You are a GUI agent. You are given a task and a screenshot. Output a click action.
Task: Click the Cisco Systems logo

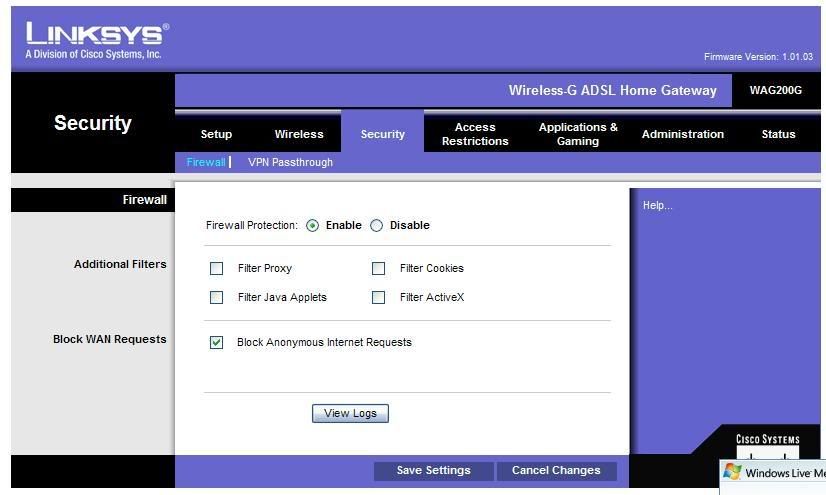[x=768, y=446]
